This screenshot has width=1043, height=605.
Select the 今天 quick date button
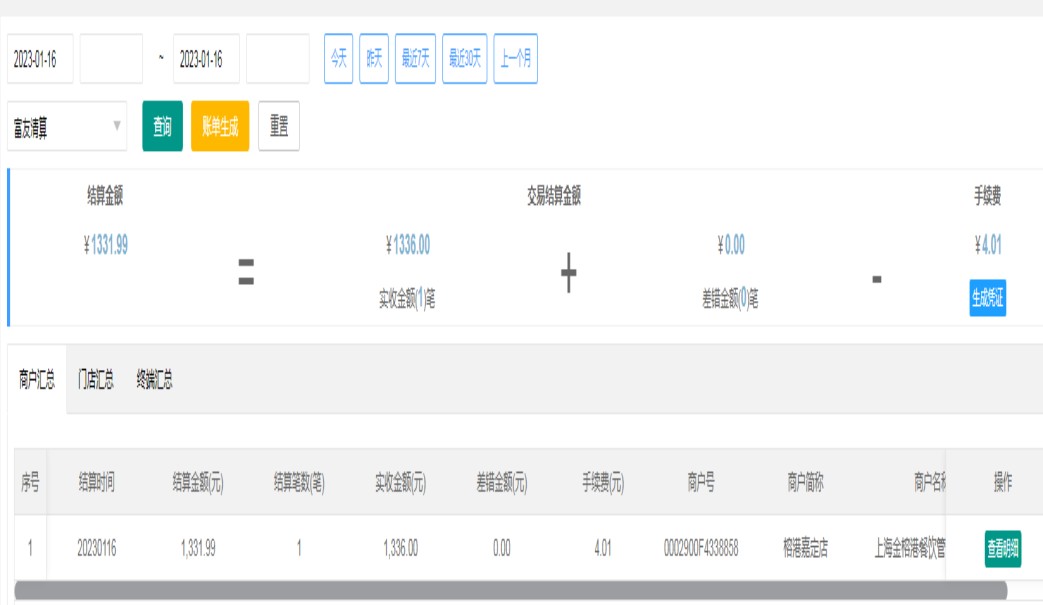pyautogui.click(x=338, y=59)
